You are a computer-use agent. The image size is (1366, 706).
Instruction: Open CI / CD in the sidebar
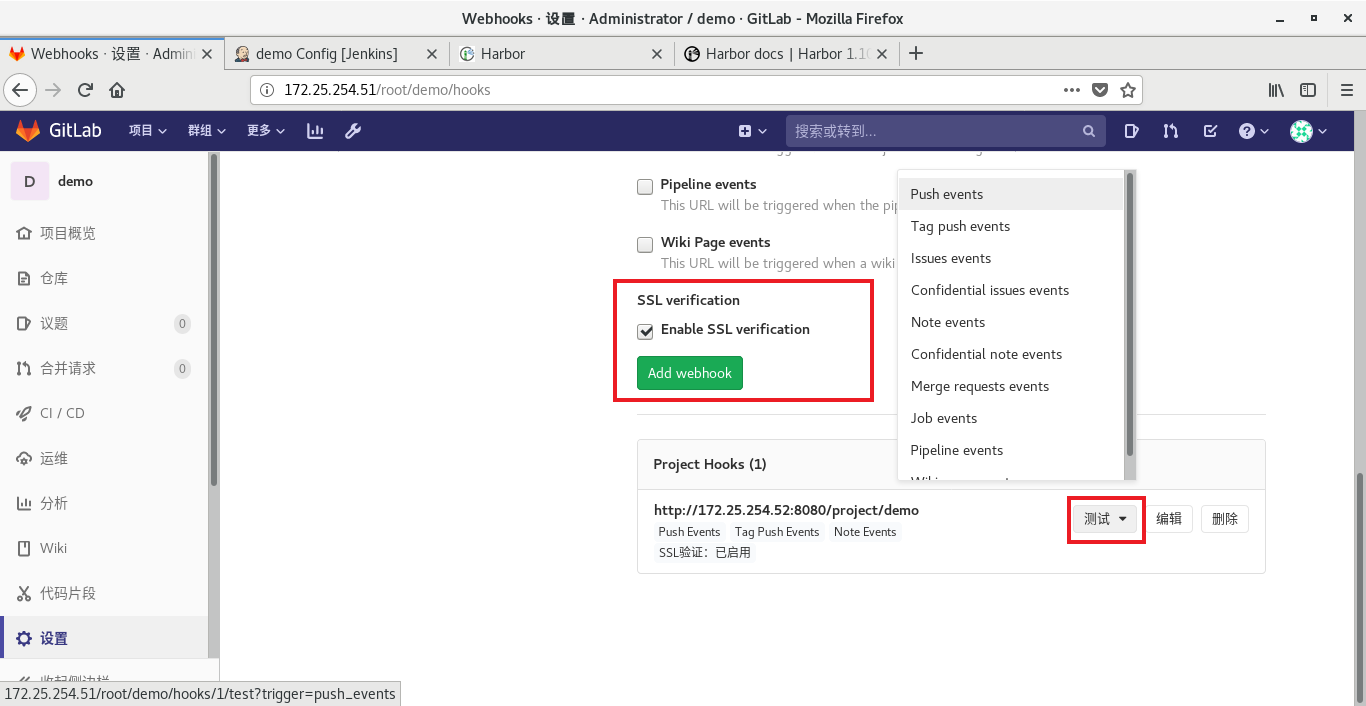(x=62, y=413)
